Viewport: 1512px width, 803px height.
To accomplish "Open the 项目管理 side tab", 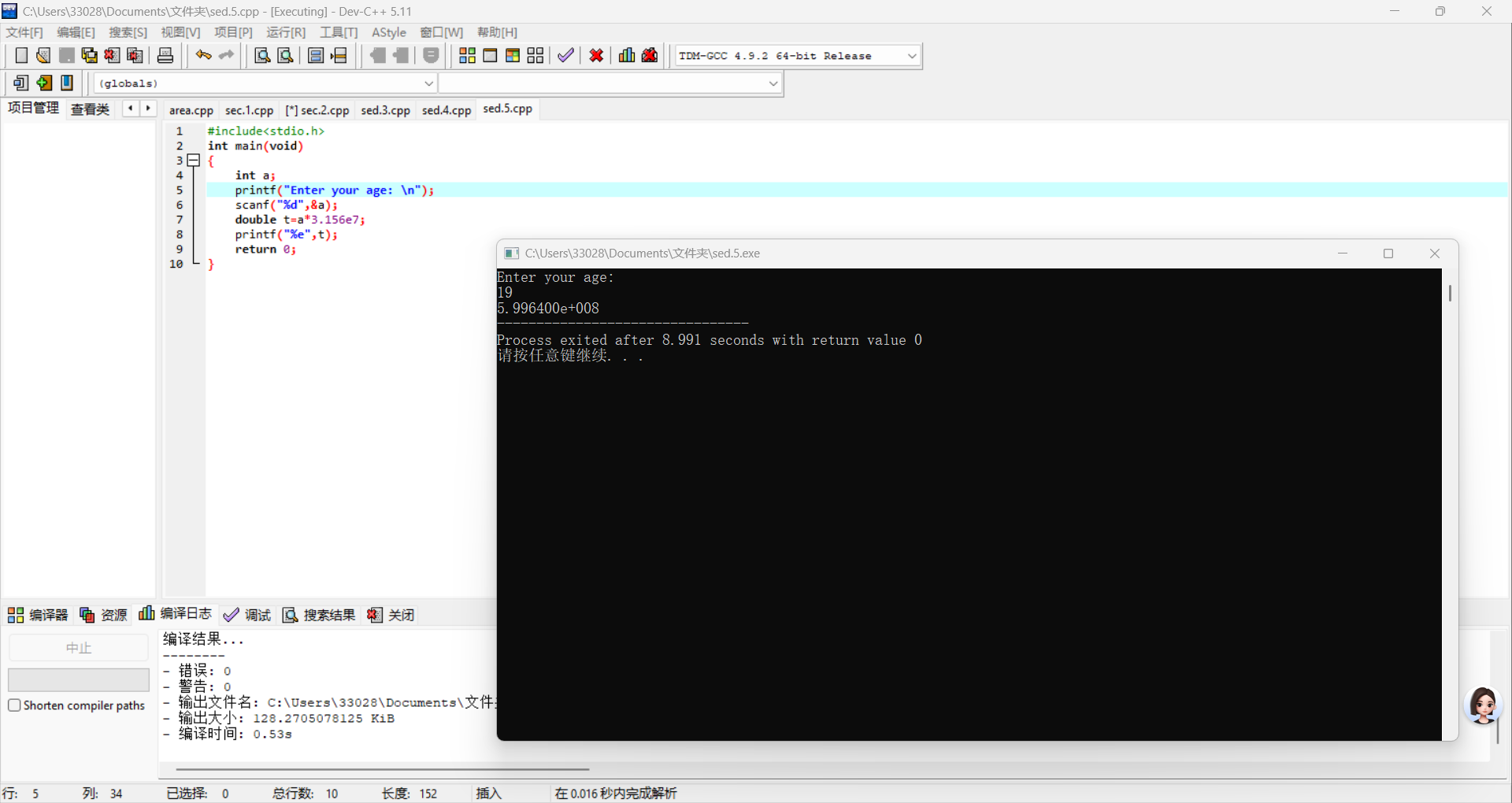I will tap(33, 108).
